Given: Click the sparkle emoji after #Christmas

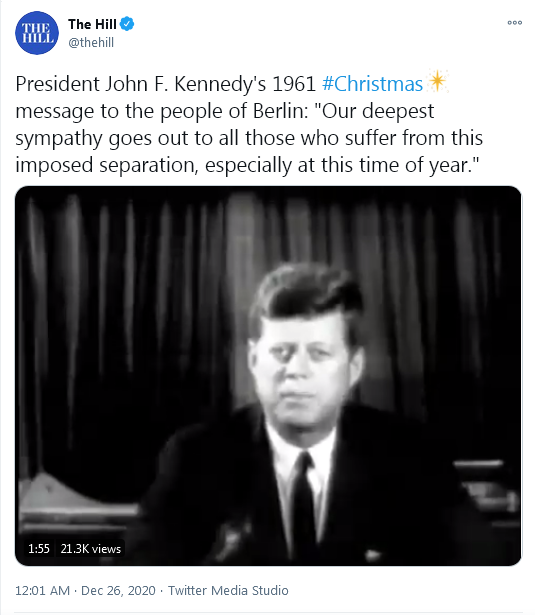Looking at the screenshot, I should (437, 82).
